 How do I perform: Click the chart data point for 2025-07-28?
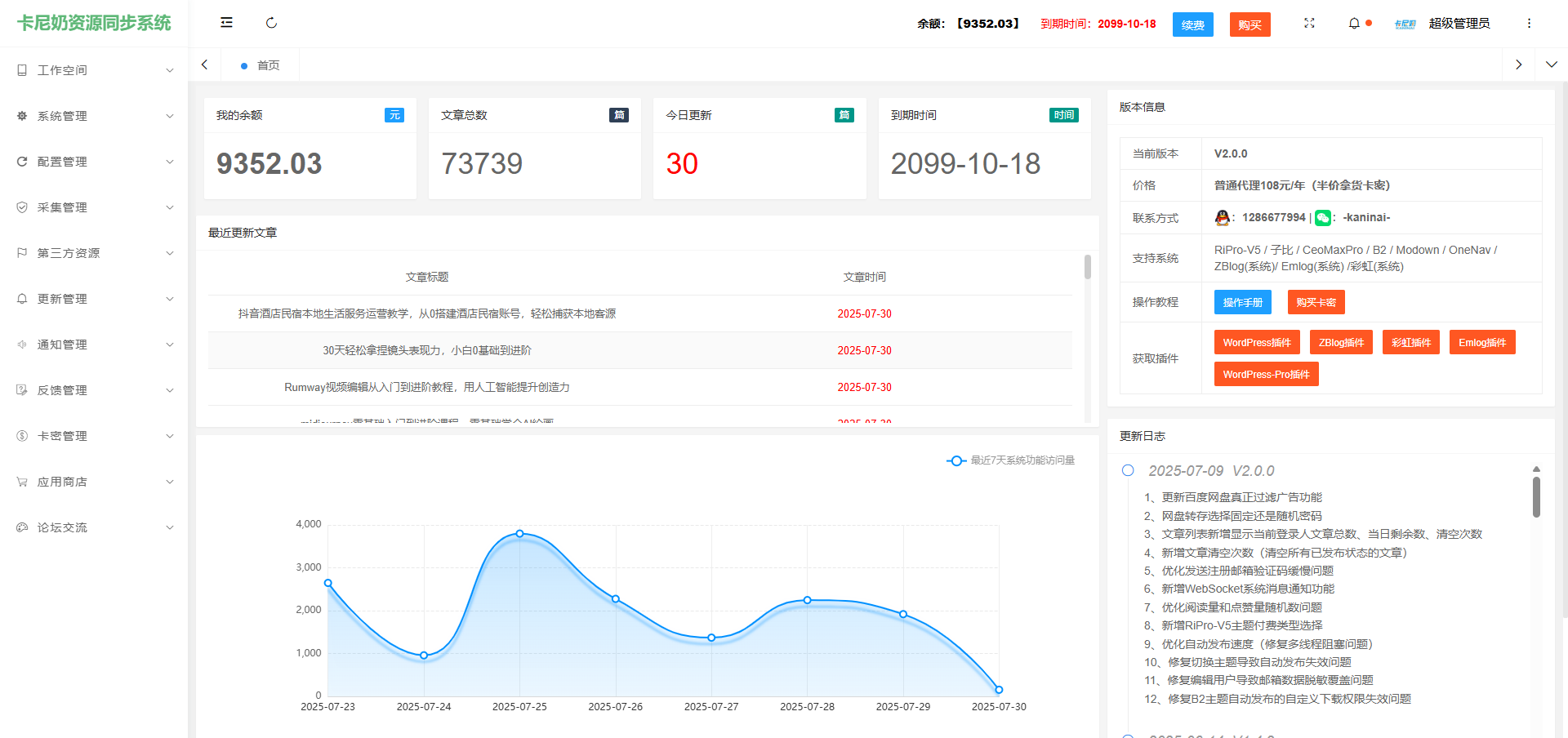808,600
